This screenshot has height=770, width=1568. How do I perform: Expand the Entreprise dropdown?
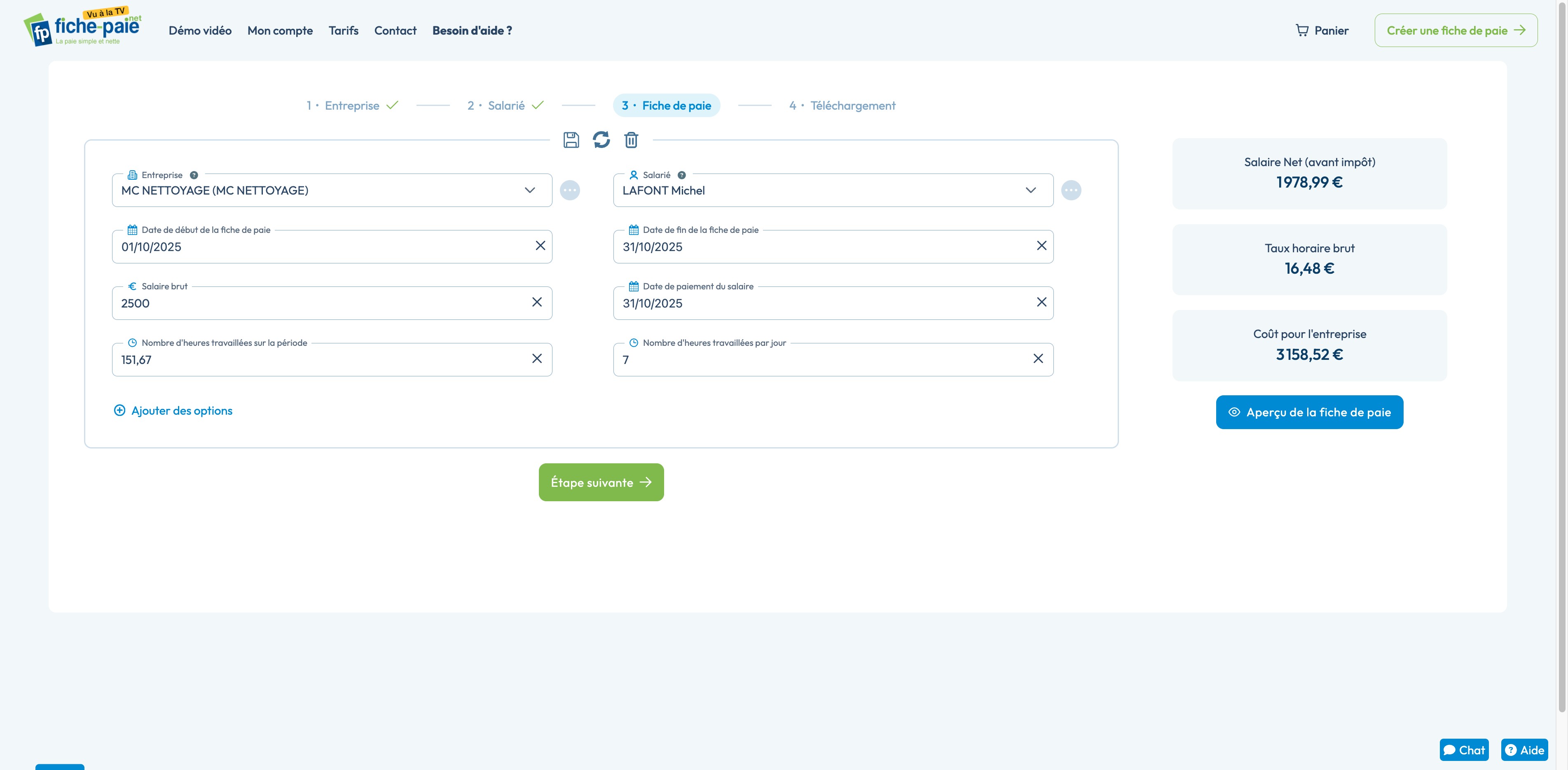pos(529,190)
